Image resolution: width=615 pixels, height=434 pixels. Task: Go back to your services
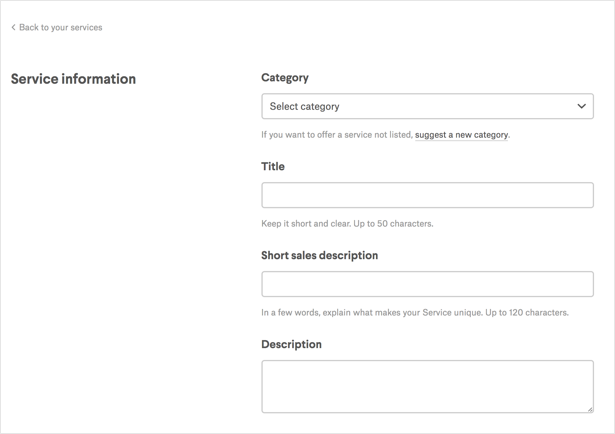tap(60, 28)
